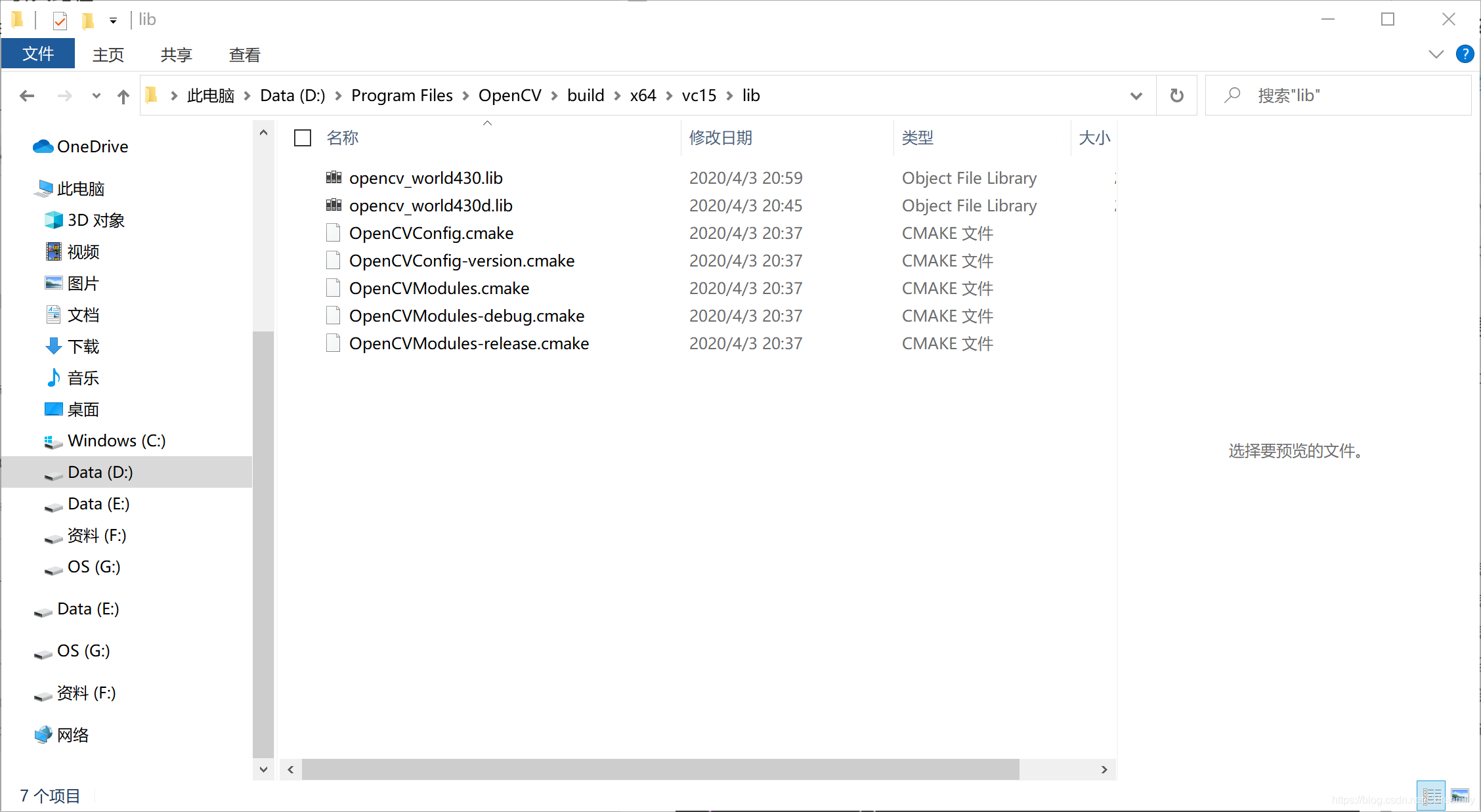Open the Customize Quick Access Toolbar dropdown
Viewport: 1481px width, 812px height.
pos(113,21)
